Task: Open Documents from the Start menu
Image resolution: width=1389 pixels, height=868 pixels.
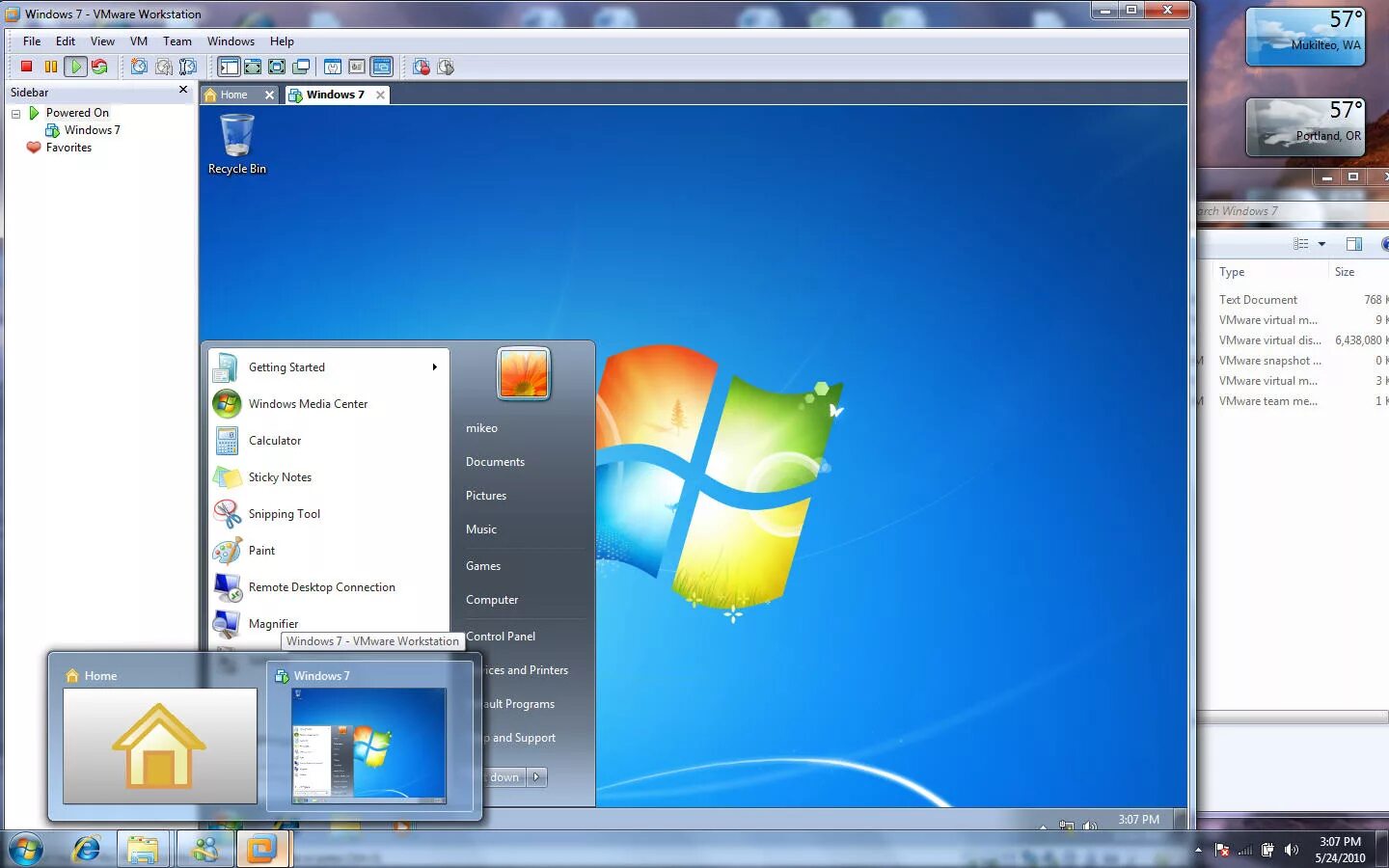Action: click(495, 462)
